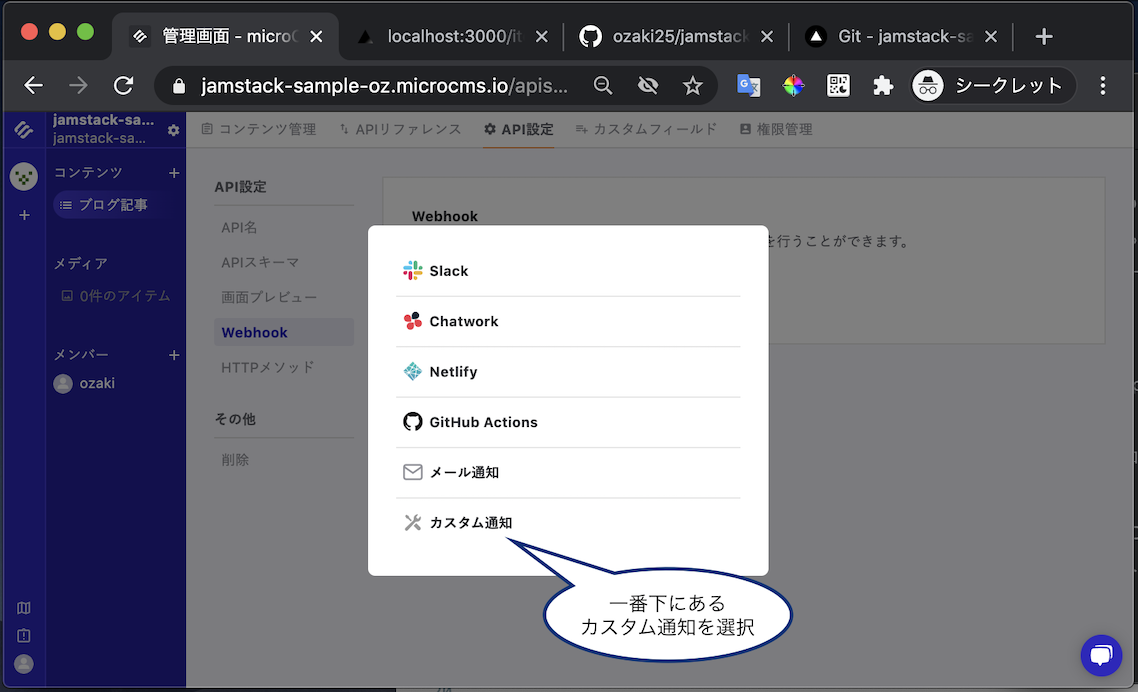Click the address bar URL
Viewport: 1138px width, 692px height.
[x=384, y=86]
